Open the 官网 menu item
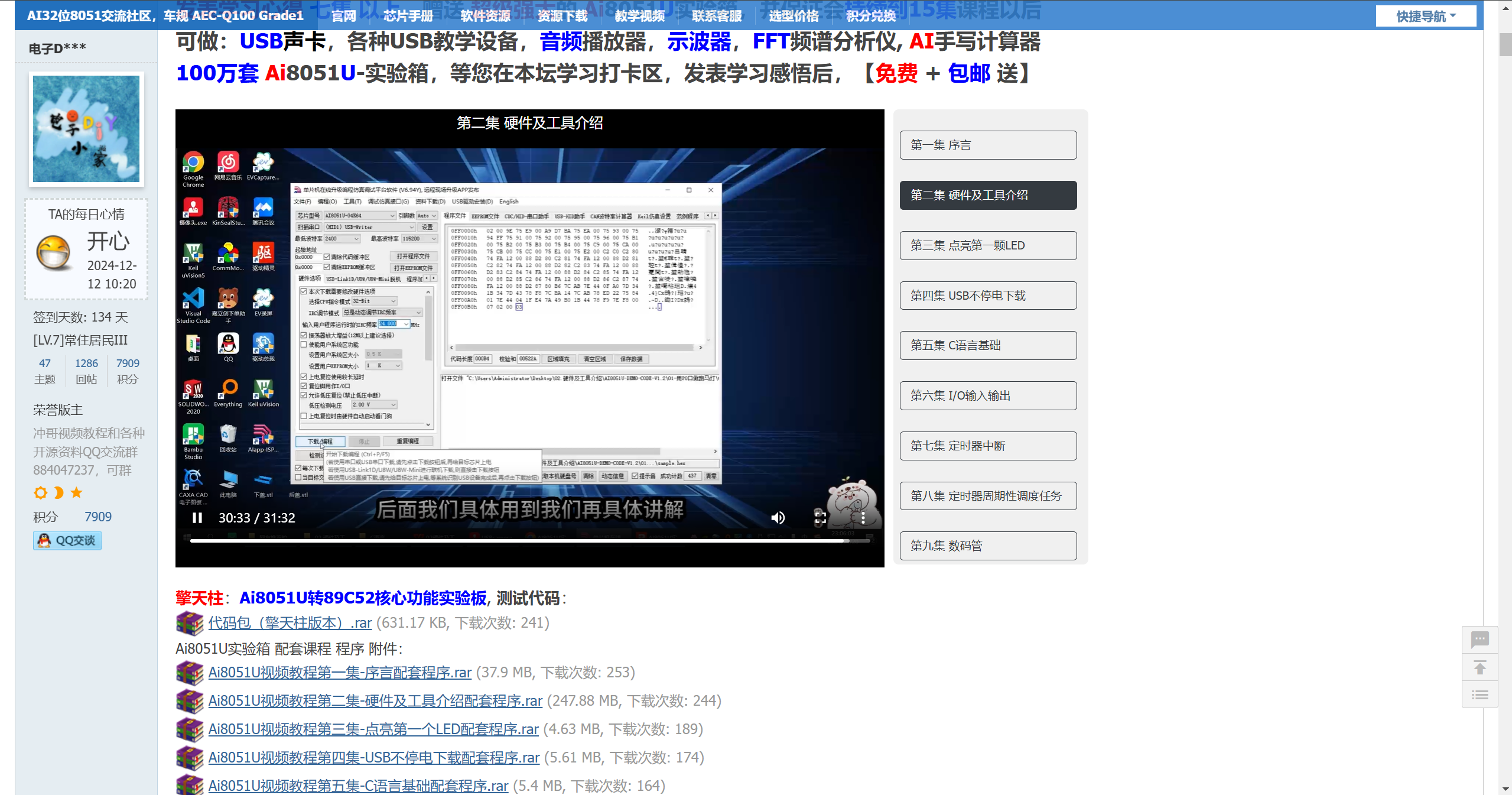The image size is (1512, 795). click(x=344, y=16)
